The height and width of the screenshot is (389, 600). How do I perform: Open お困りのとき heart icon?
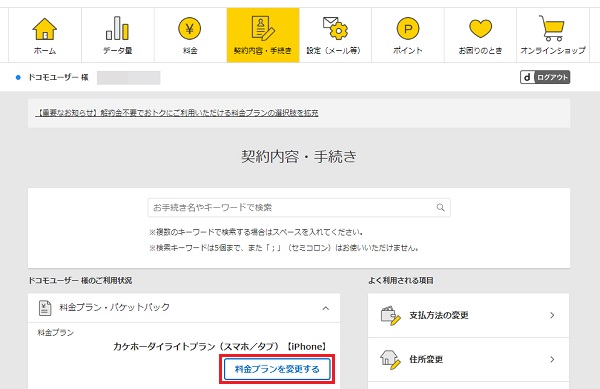click(x=480, y=29)
